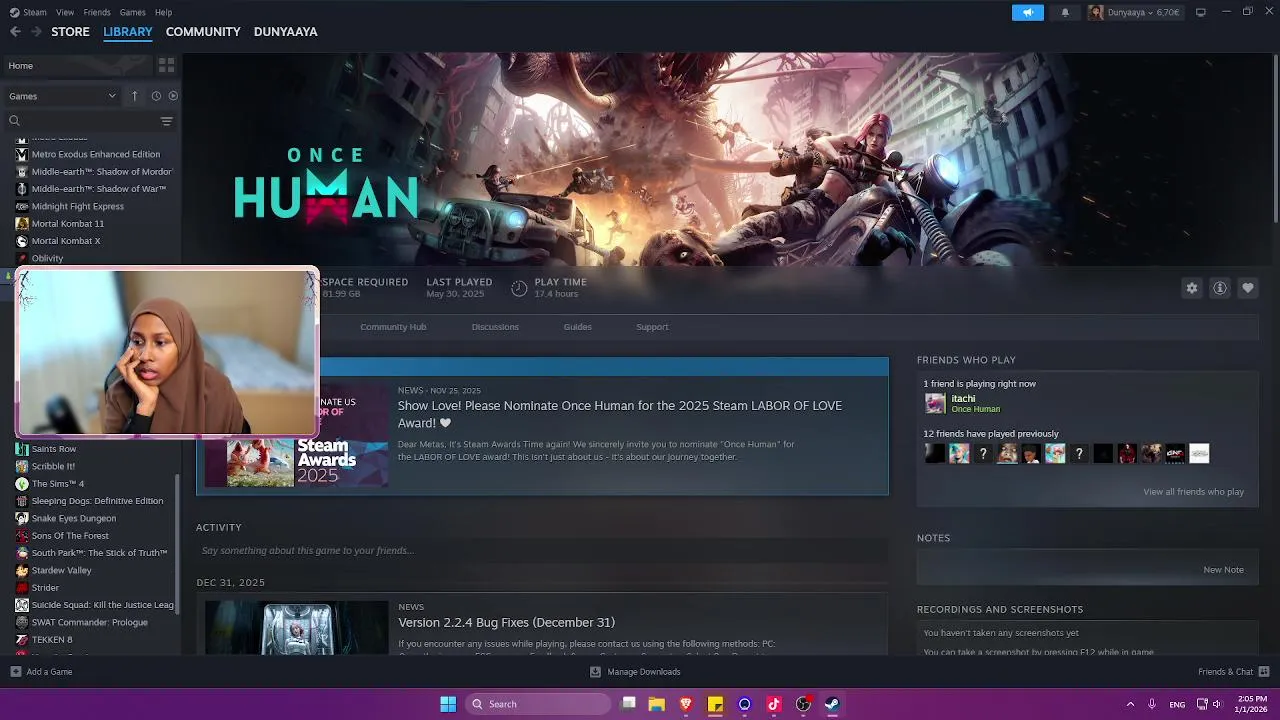This screenshot has height=720, width=1280.
Task: Create a New Note
Action: coord(1223,570)
